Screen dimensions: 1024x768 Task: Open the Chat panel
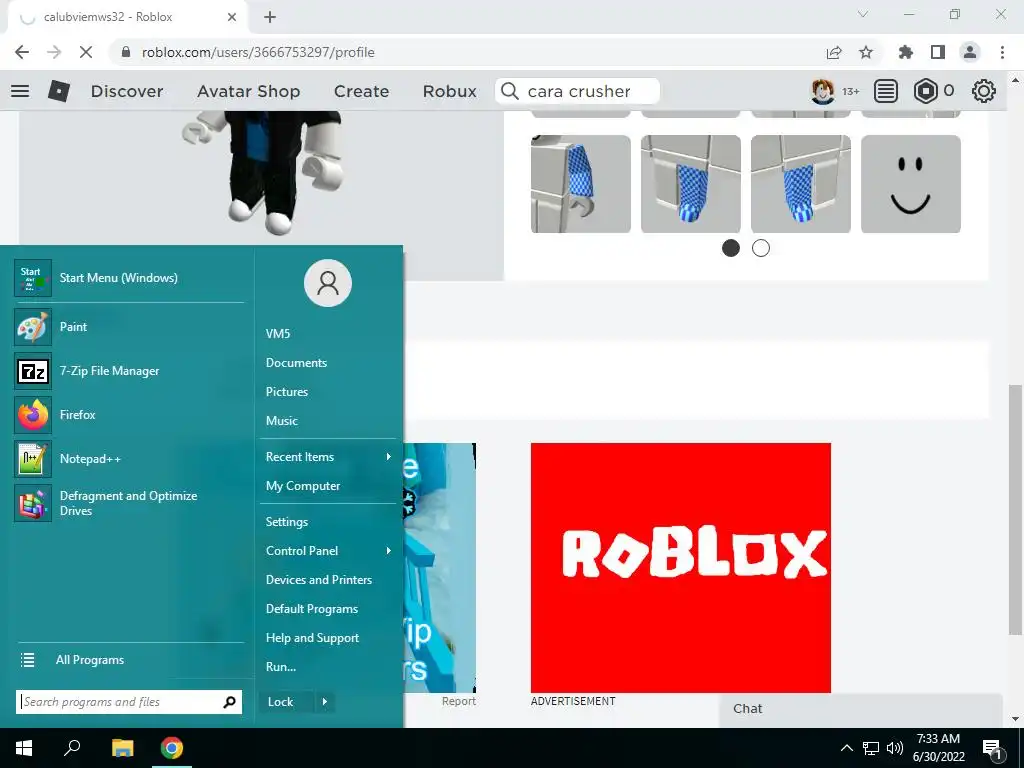tap(861, 709)
